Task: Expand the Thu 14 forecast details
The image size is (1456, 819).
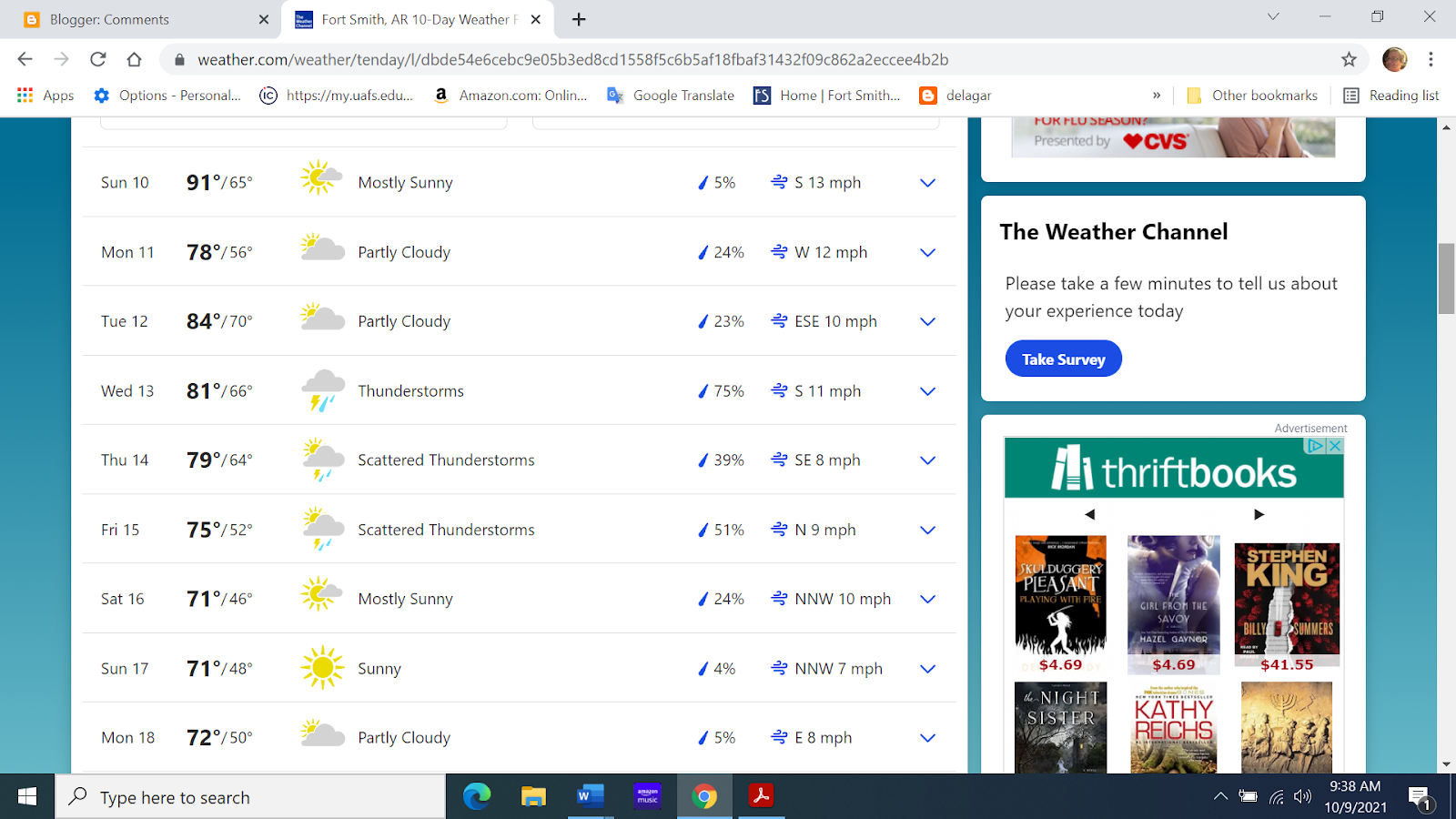Action: [927, 460]
